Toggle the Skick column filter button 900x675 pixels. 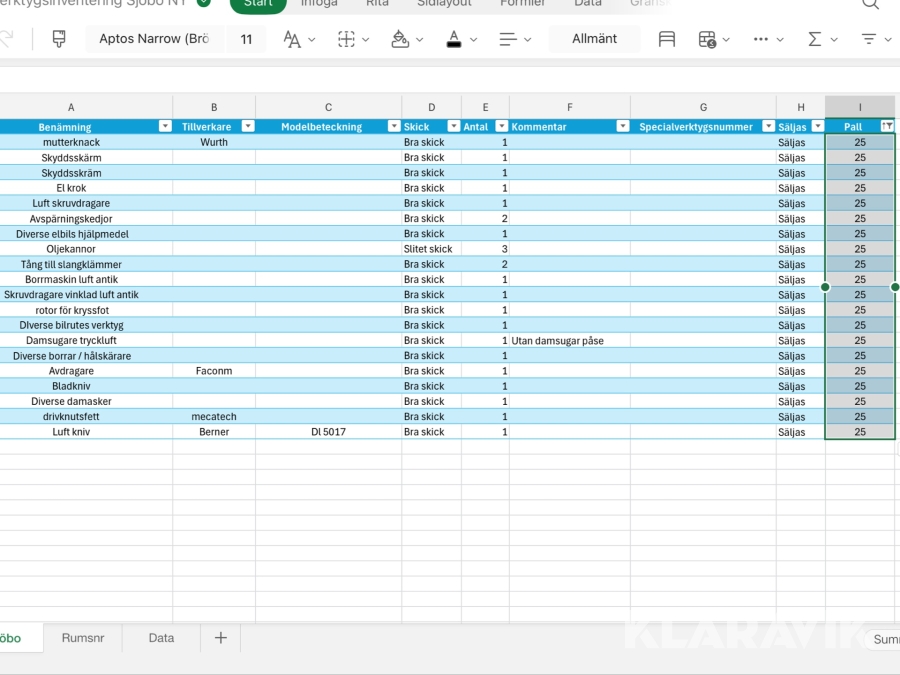(453, 127)
